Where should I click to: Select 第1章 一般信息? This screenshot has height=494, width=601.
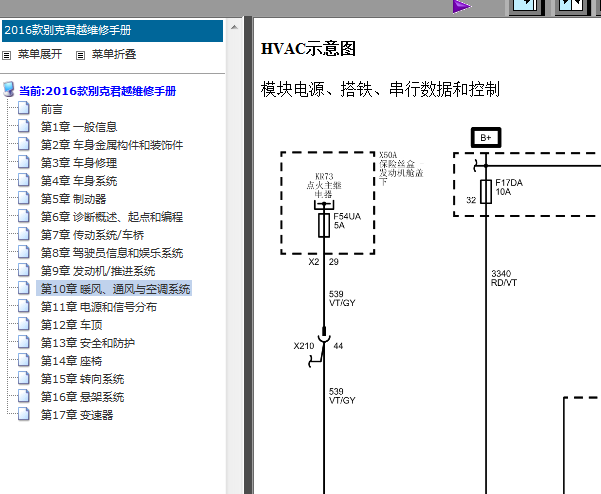[79, 127]
